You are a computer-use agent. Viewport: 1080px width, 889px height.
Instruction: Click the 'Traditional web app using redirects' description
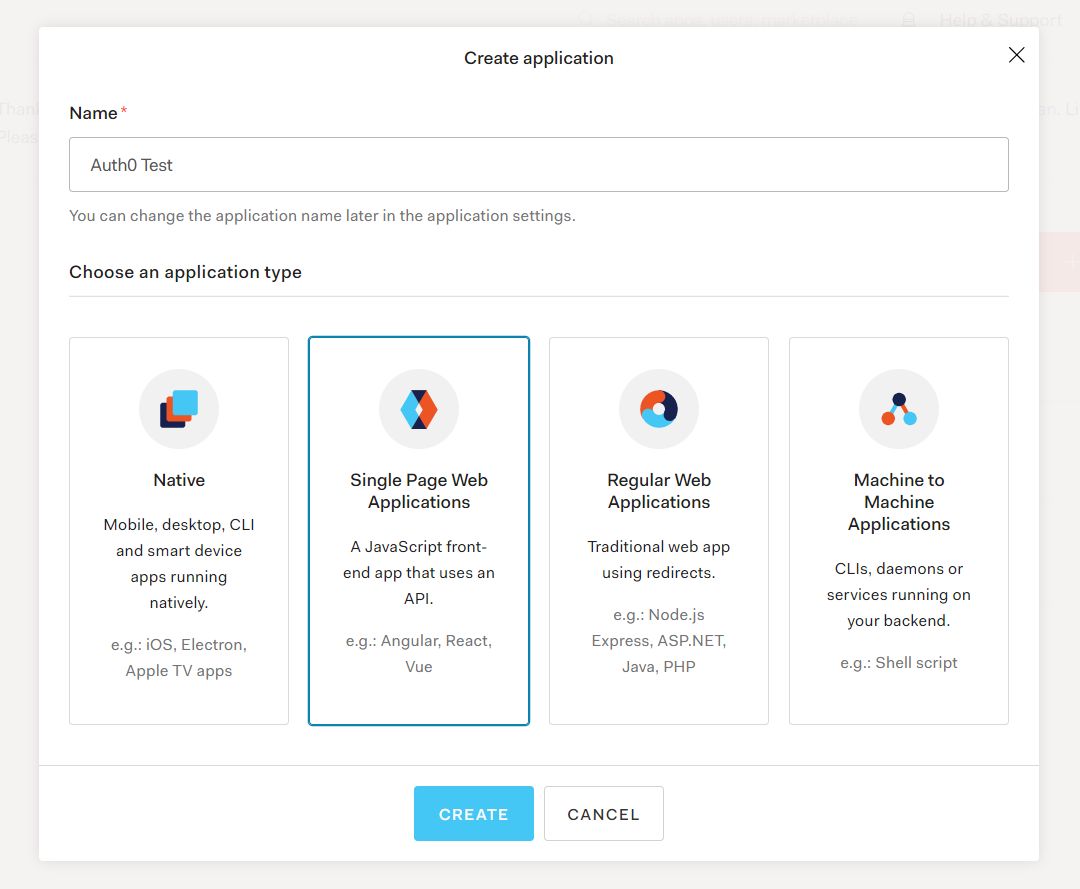point(659,560)
